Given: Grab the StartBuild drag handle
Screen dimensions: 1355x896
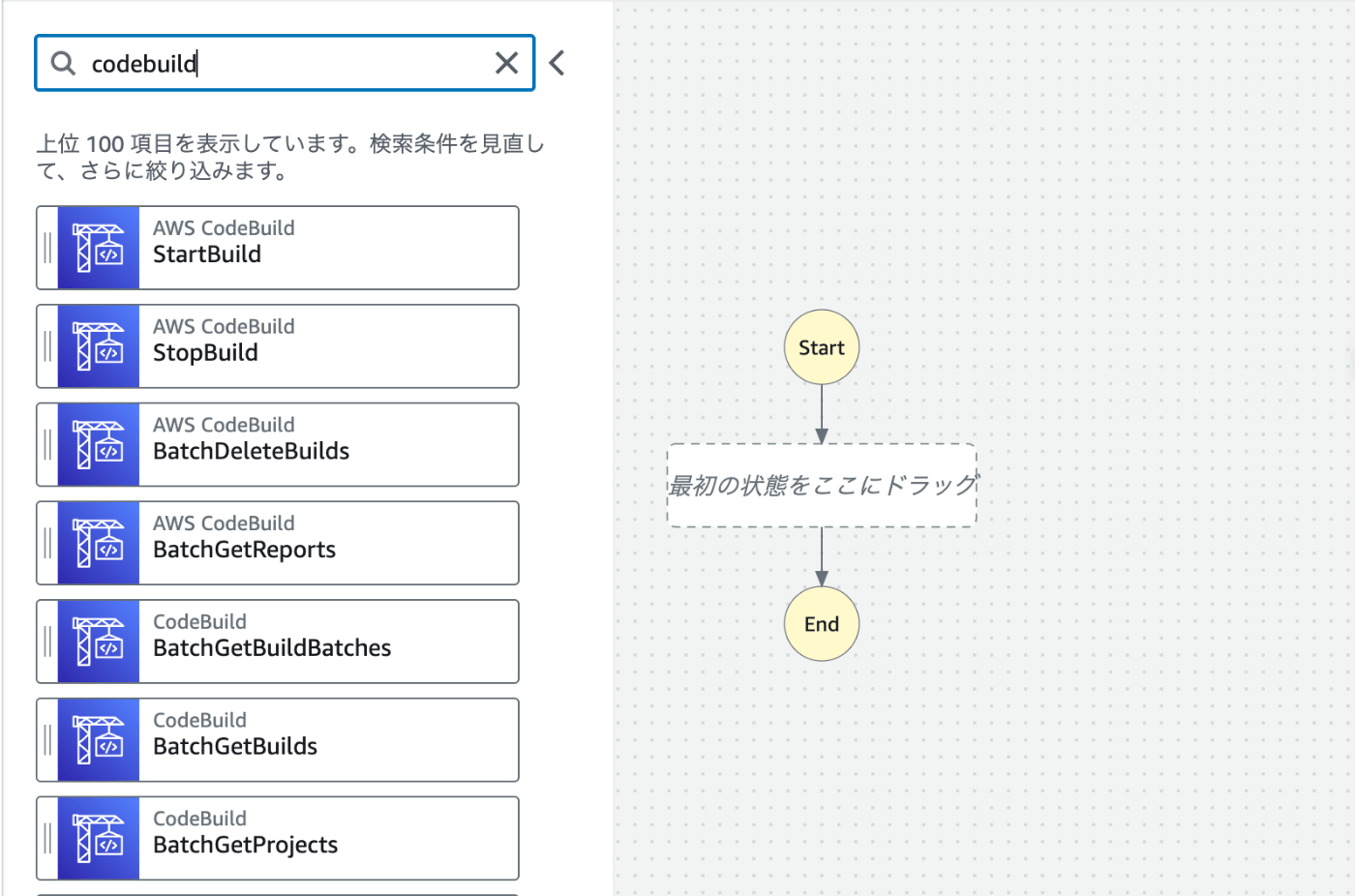Looking at the screenshot, I should (x=47, y=248).
